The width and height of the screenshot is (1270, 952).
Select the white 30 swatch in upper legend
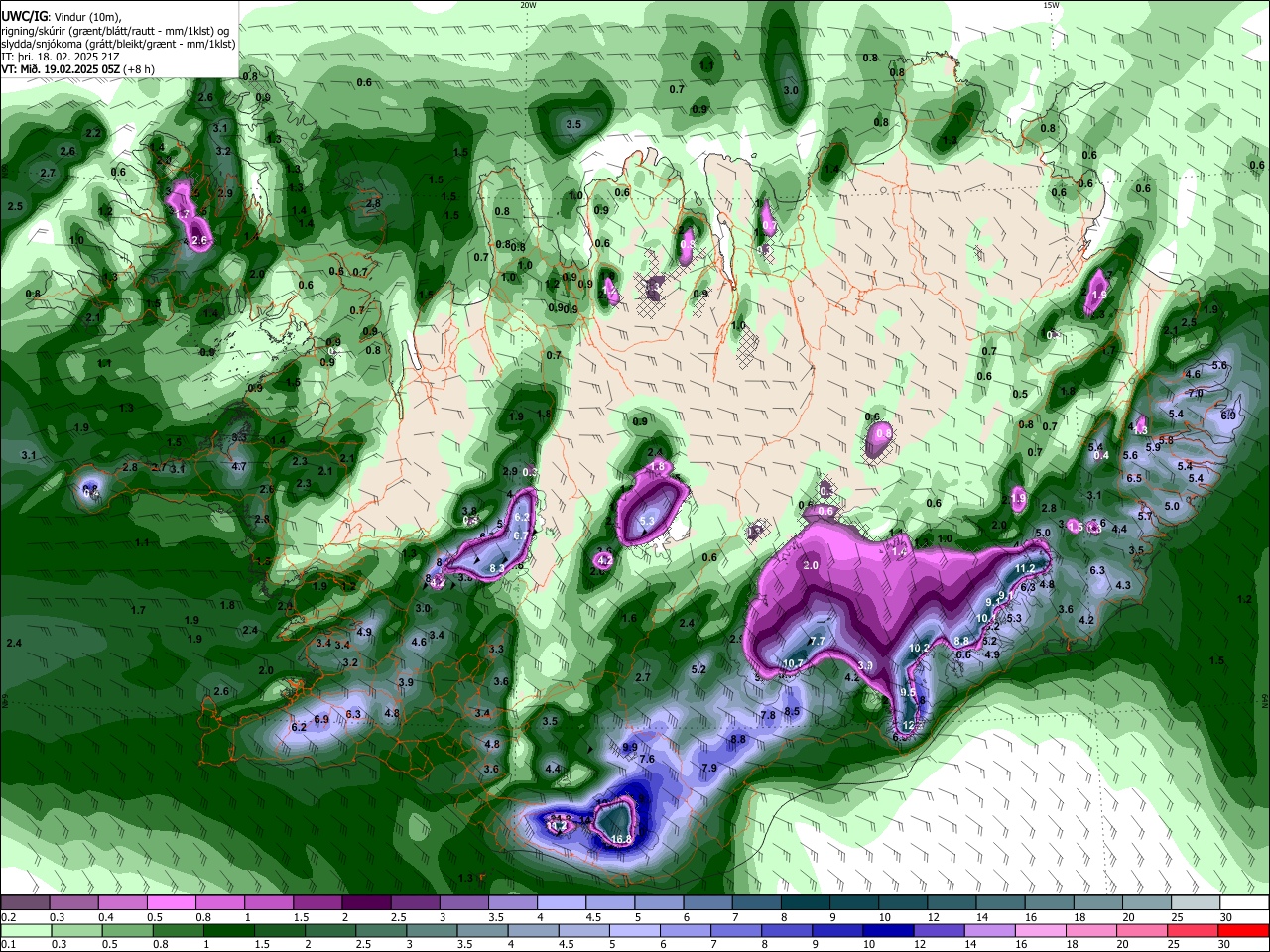(1244, 902)
